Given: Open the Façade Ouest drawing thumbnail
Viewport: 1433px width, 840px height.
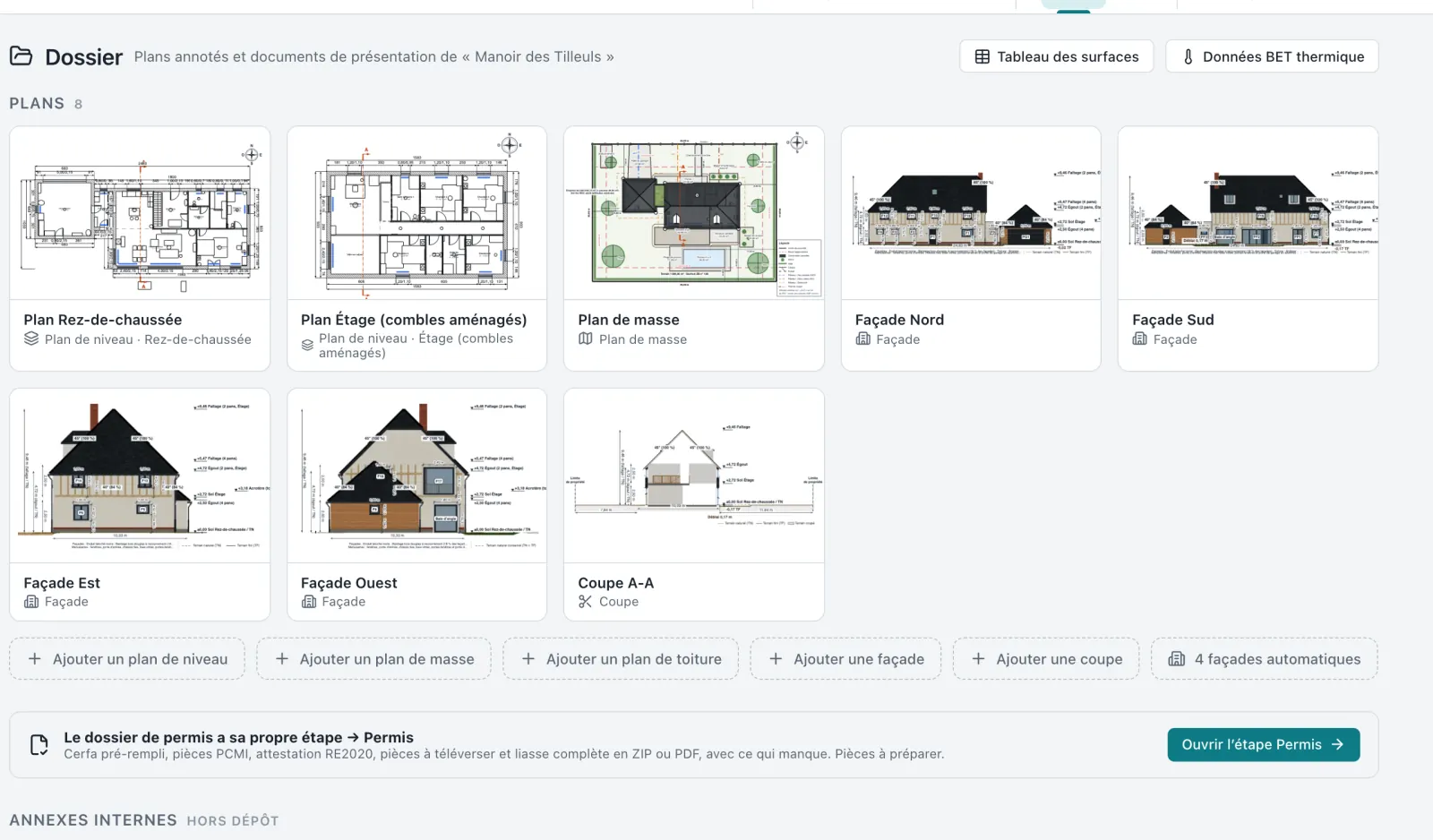Looking at the screenshot, I should pyautogui.click(x=416, y=476).
